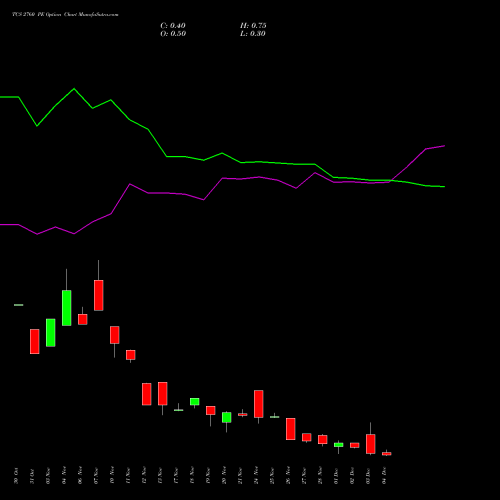Click the low value L: 0.30
This screenshot has height=500, width=500.
253,34
